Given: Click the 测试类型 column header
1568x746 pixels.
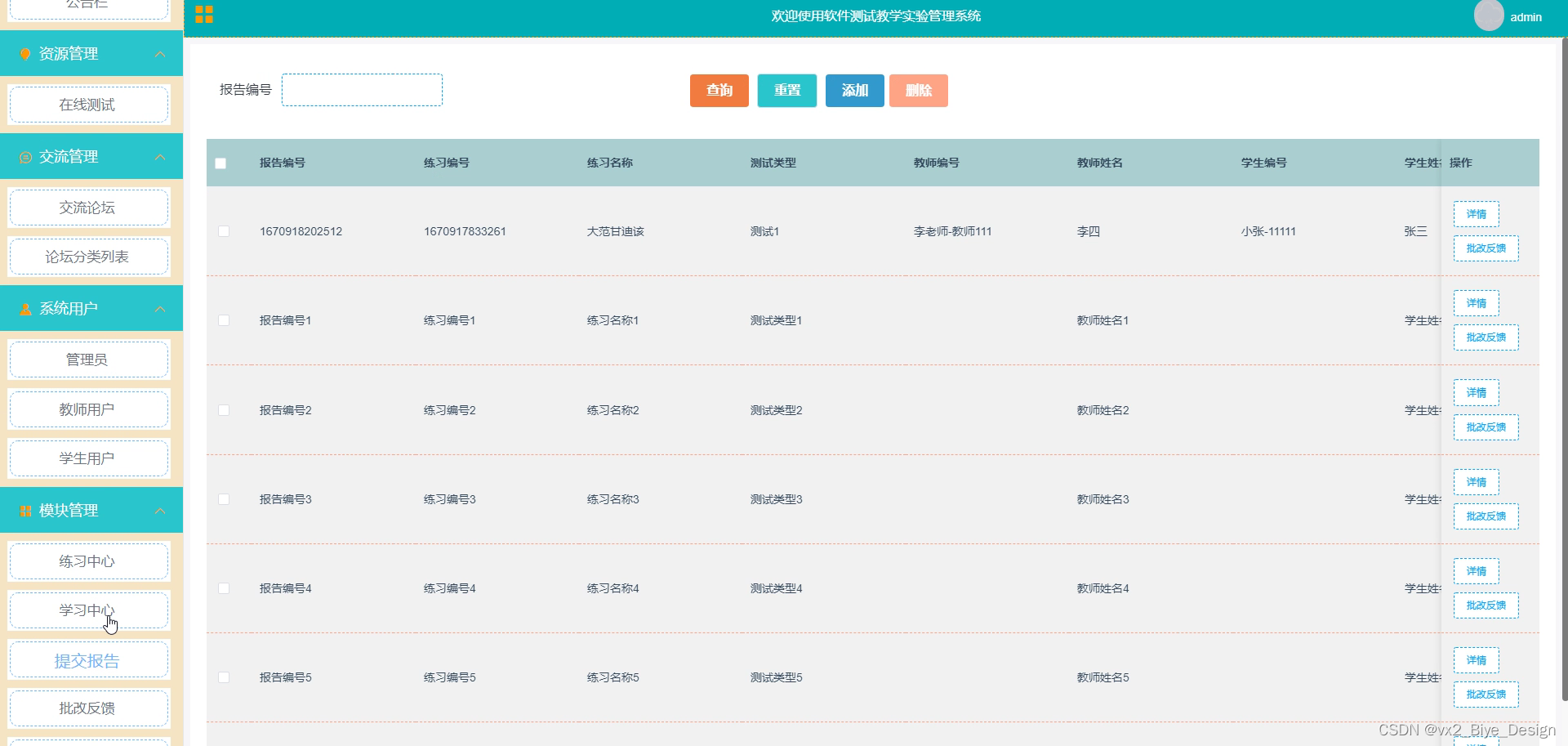Looking at the screenshot, I should tap(773, 163).
